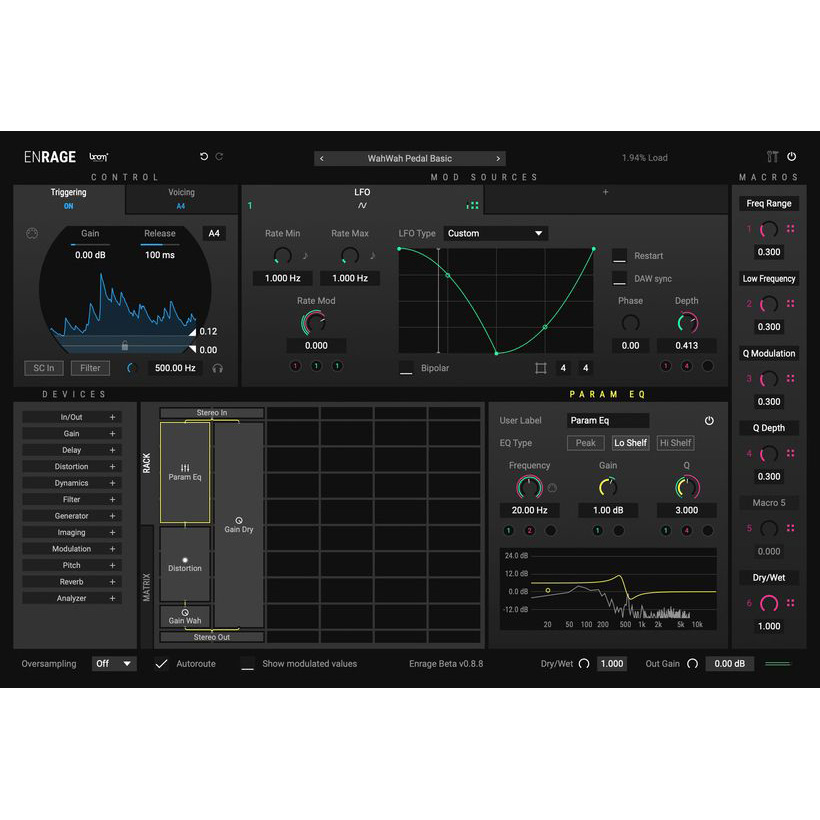This screenshot has height=820, width=820.
Task: Click the Rate Min note sync icon
Action: pyautogui.click(x=305, y=256)
